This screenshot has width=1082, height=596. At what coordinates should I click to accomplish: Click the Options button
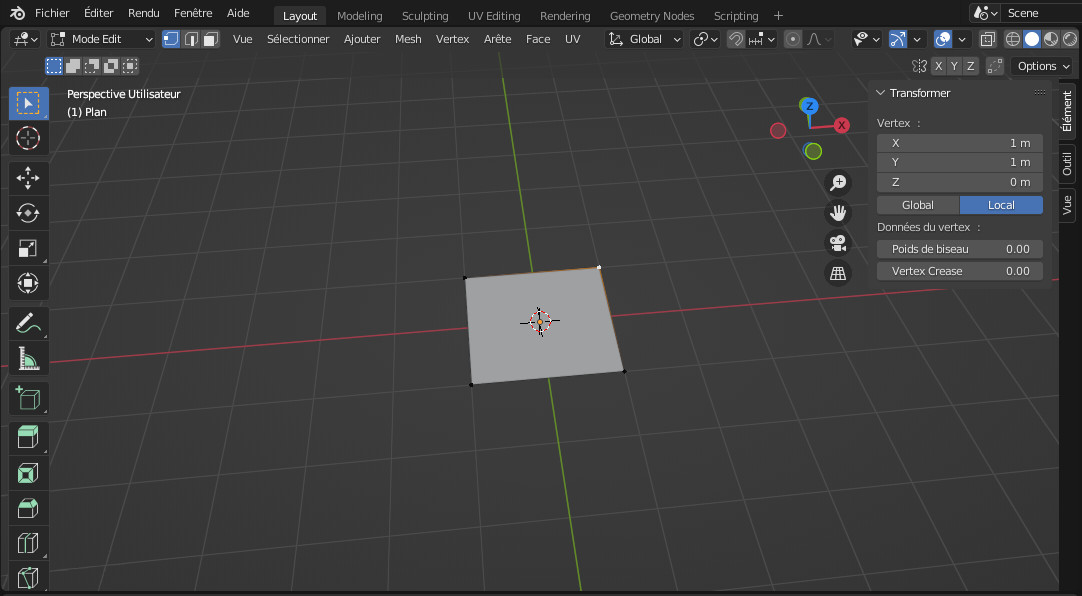[1043, 66]
